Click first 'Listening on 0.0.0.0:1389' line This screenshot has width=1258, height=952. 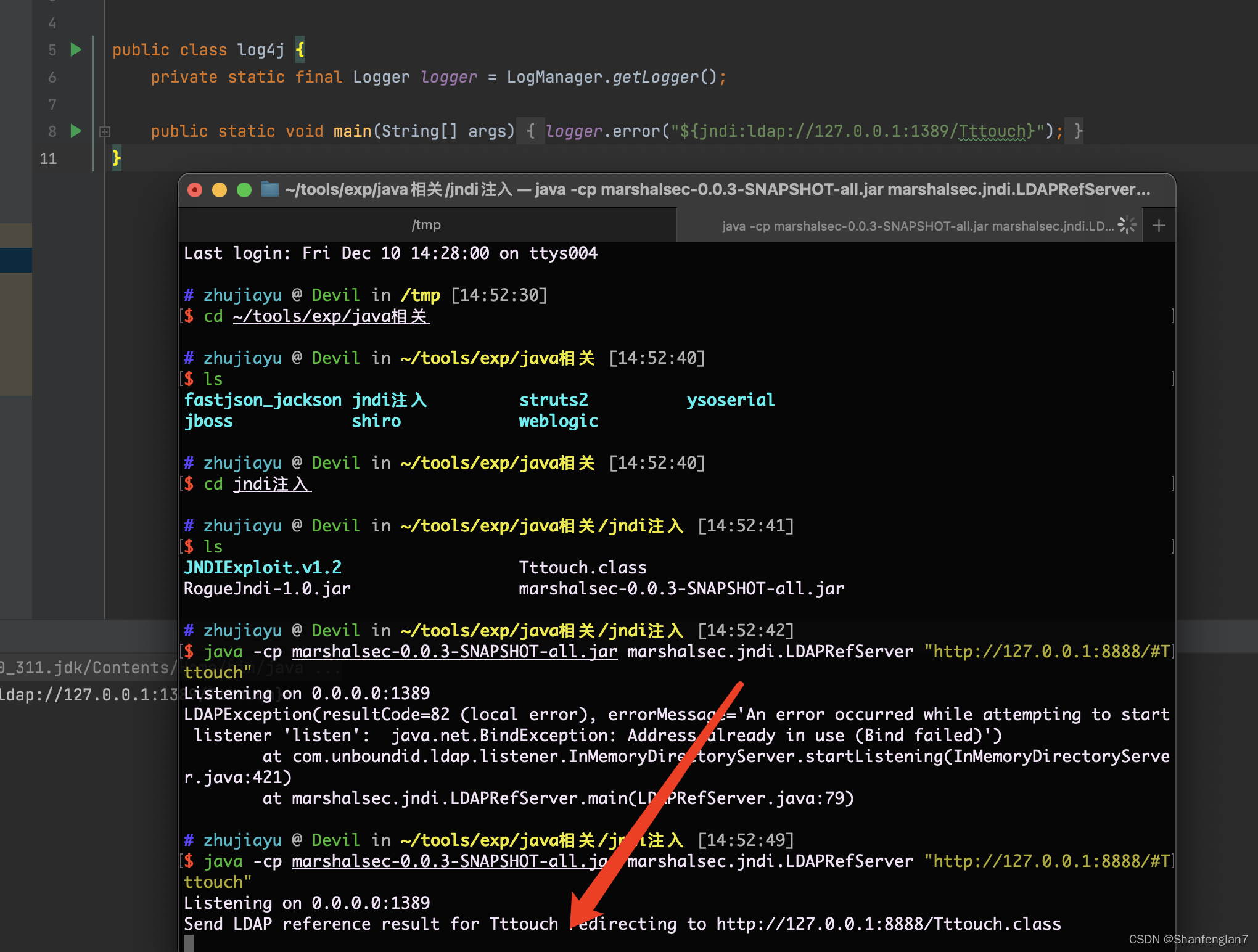point(306,693)
